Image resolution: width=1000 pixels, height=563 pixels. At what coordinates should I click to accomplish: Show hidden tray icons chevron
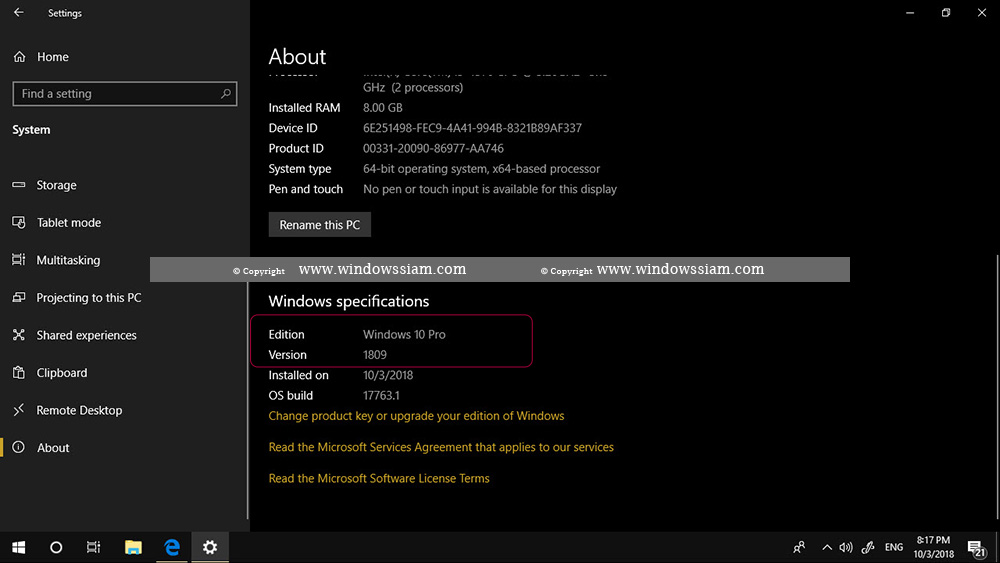pos(827,547)
